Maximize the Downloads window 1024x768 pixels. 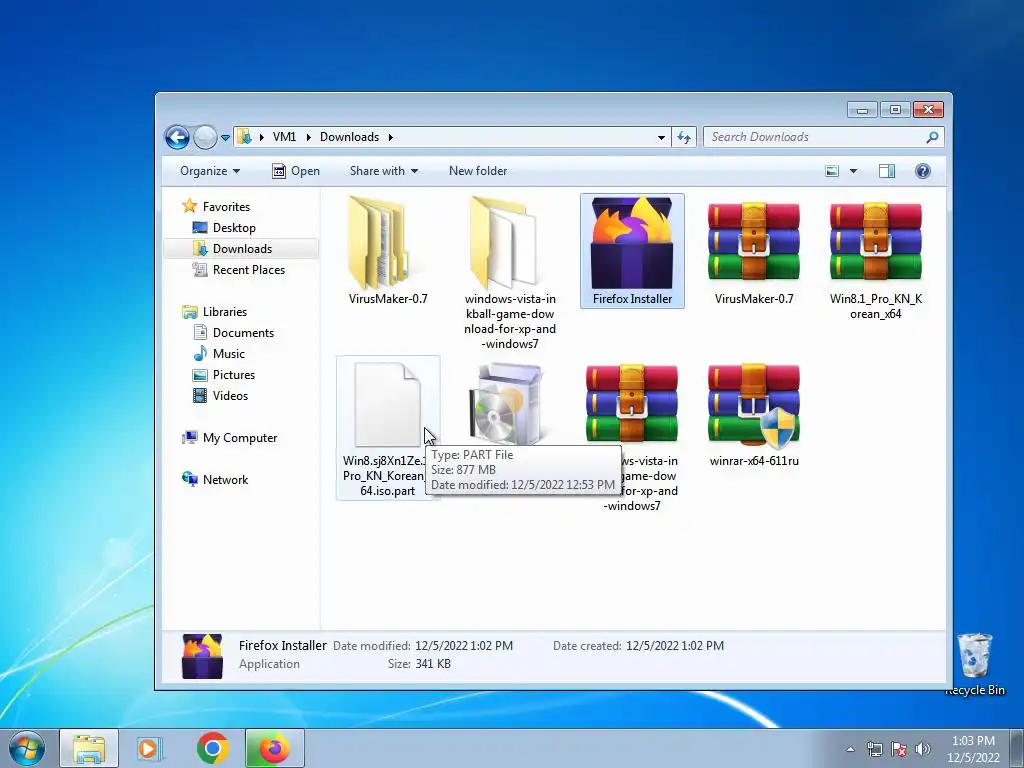tap(895, 110)
